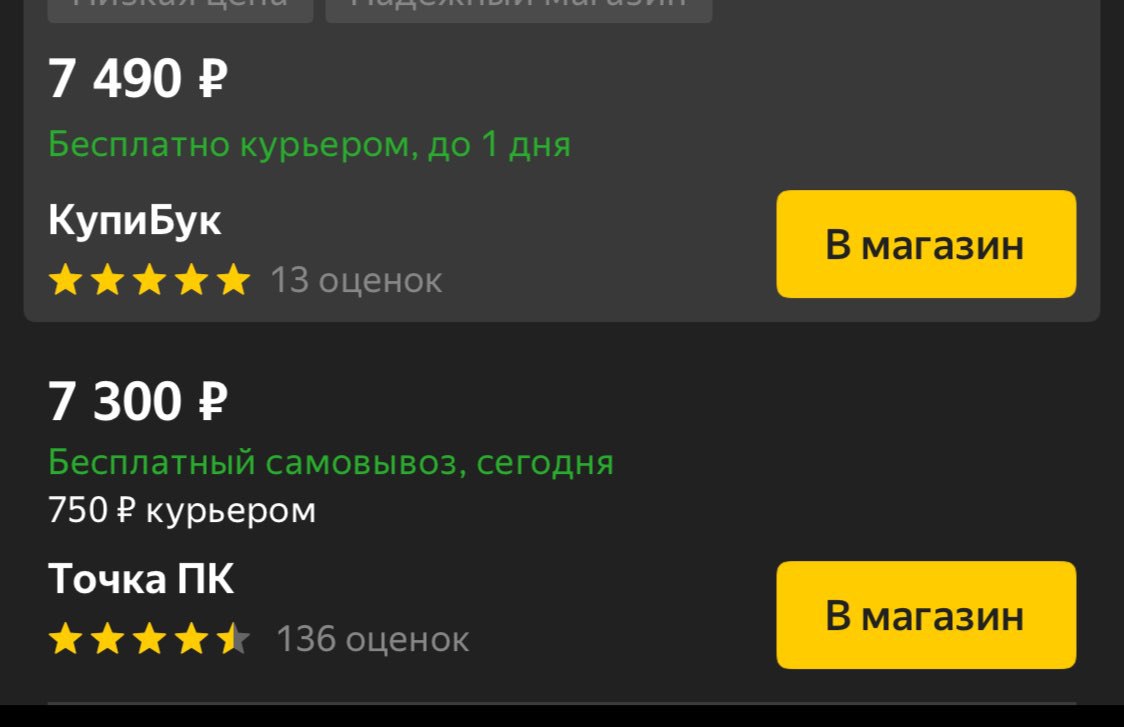Tap the Бесплатно курьером, до 1 дня delivery text

point(309,145)
